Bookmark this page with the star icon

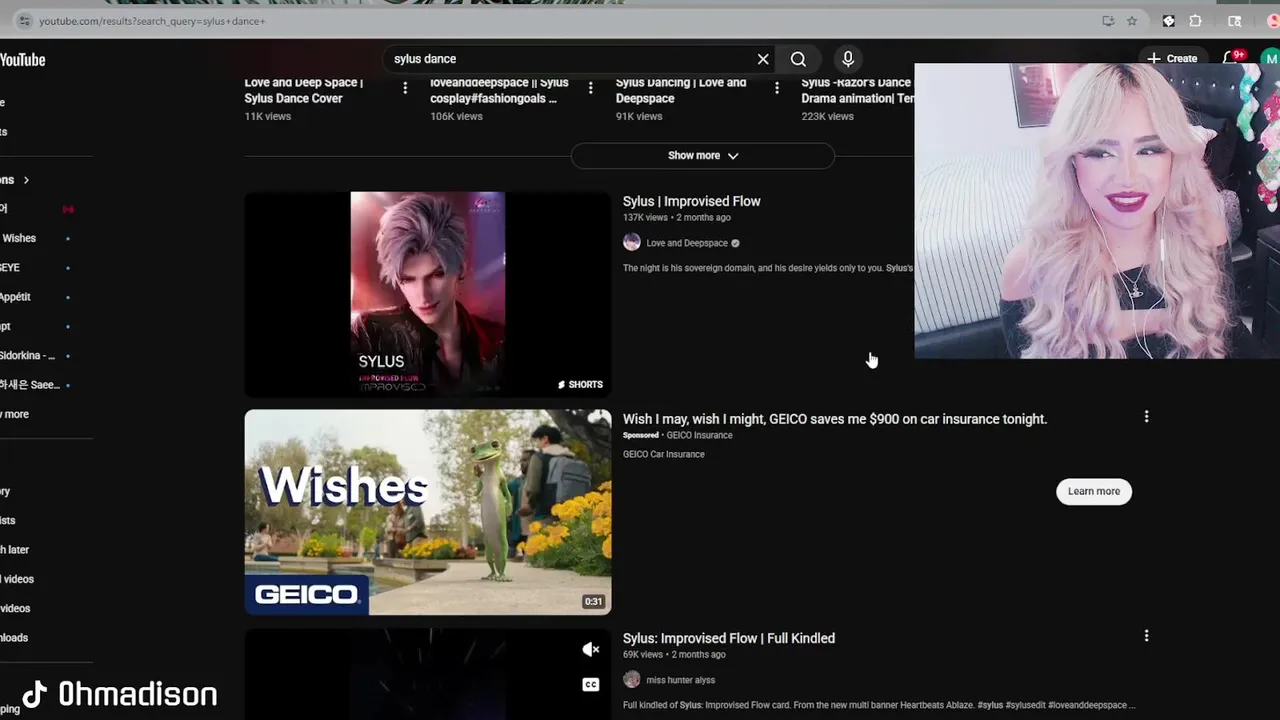[x=1132, y=21]
